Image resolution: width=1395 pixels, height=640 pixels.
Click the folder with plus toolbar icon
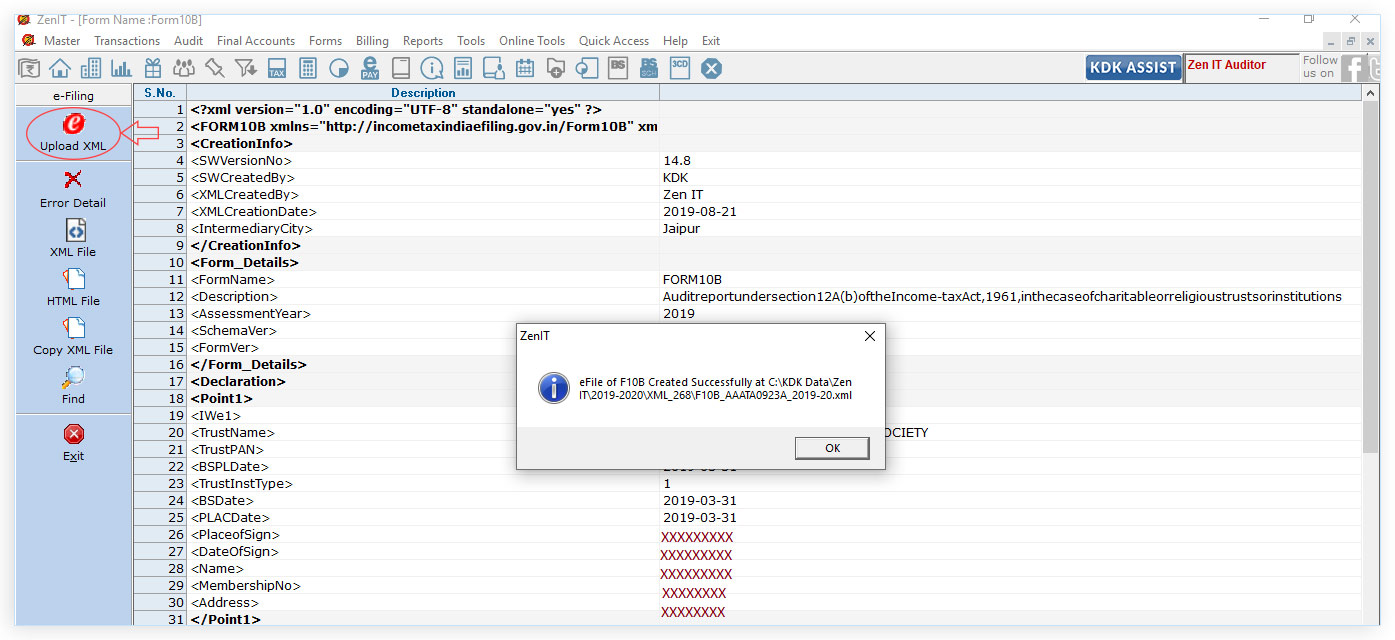click(556, 68)
